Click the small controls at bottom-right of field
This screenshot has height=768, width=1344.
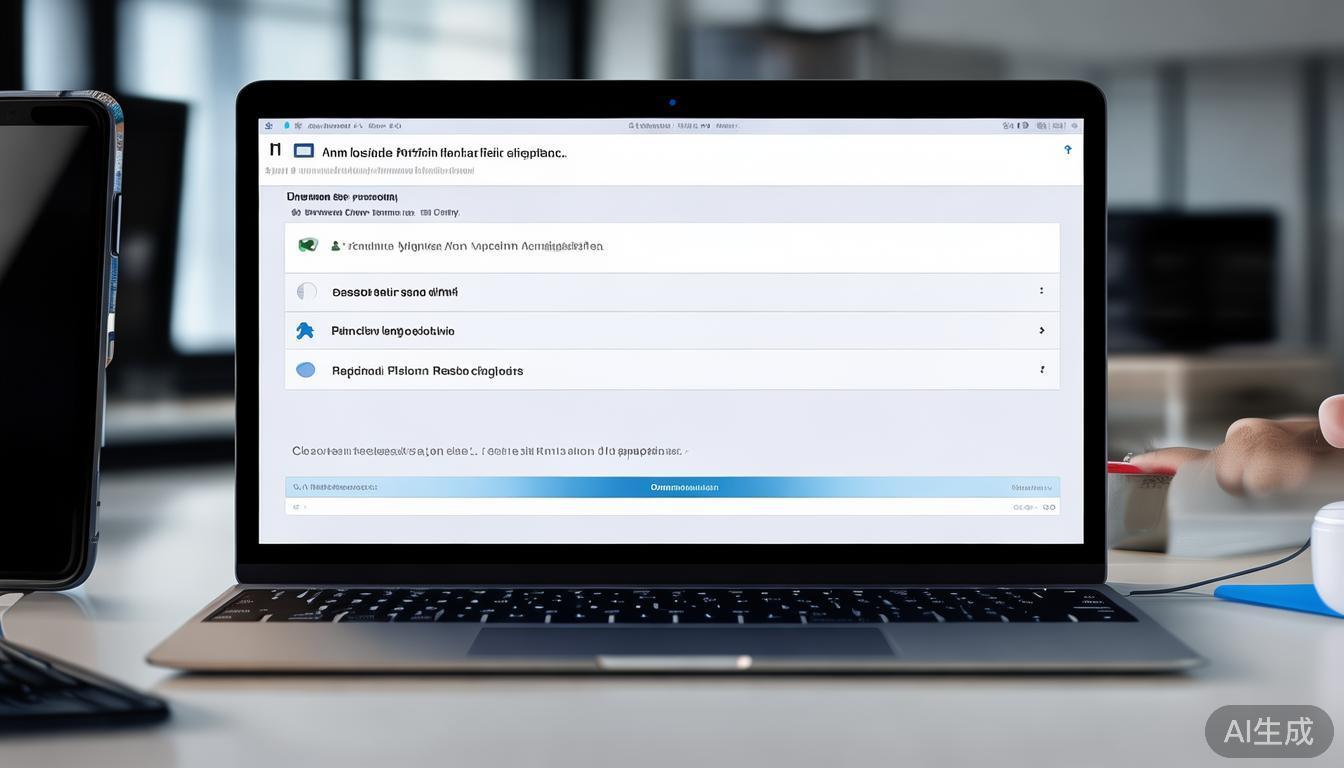point(1034,508)
